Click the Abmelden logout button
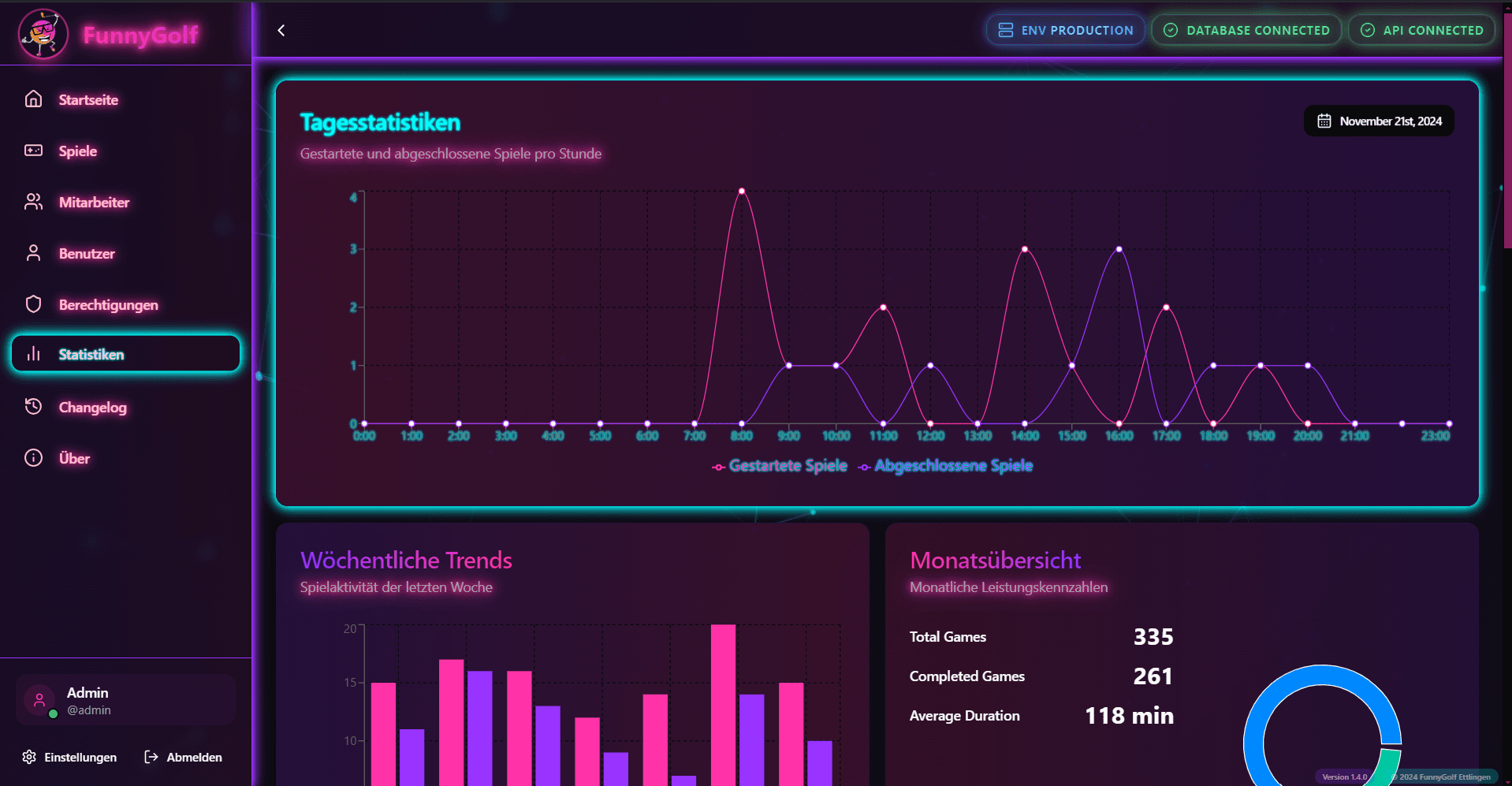 pos(183,757)
